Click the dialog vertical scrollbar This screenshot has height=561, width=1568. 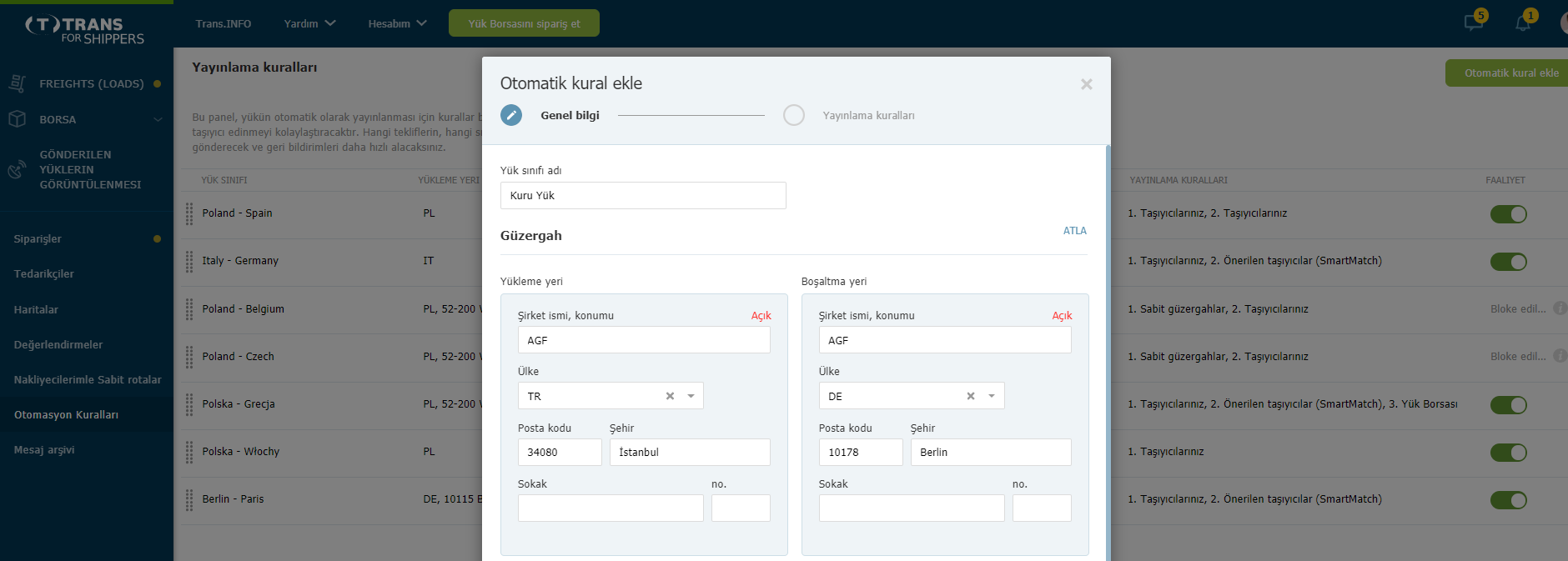[1108, 353]
